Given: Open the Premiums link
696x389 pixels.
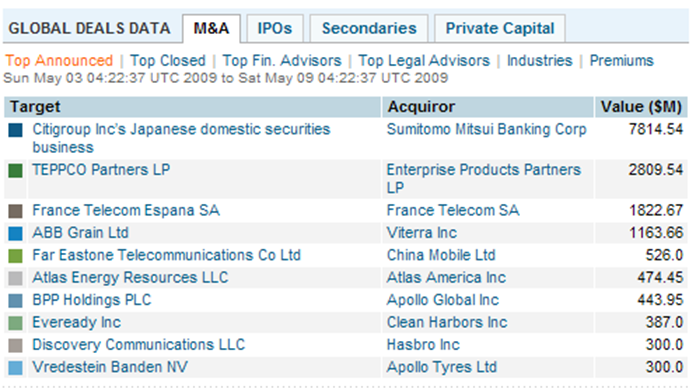Looking at the screenshot, I should 621,60.
